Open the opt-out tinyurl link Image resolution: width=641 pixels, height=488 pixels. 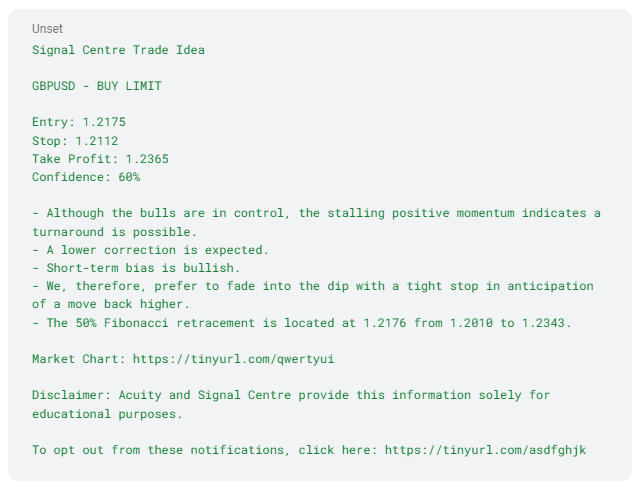pos(486,450)
